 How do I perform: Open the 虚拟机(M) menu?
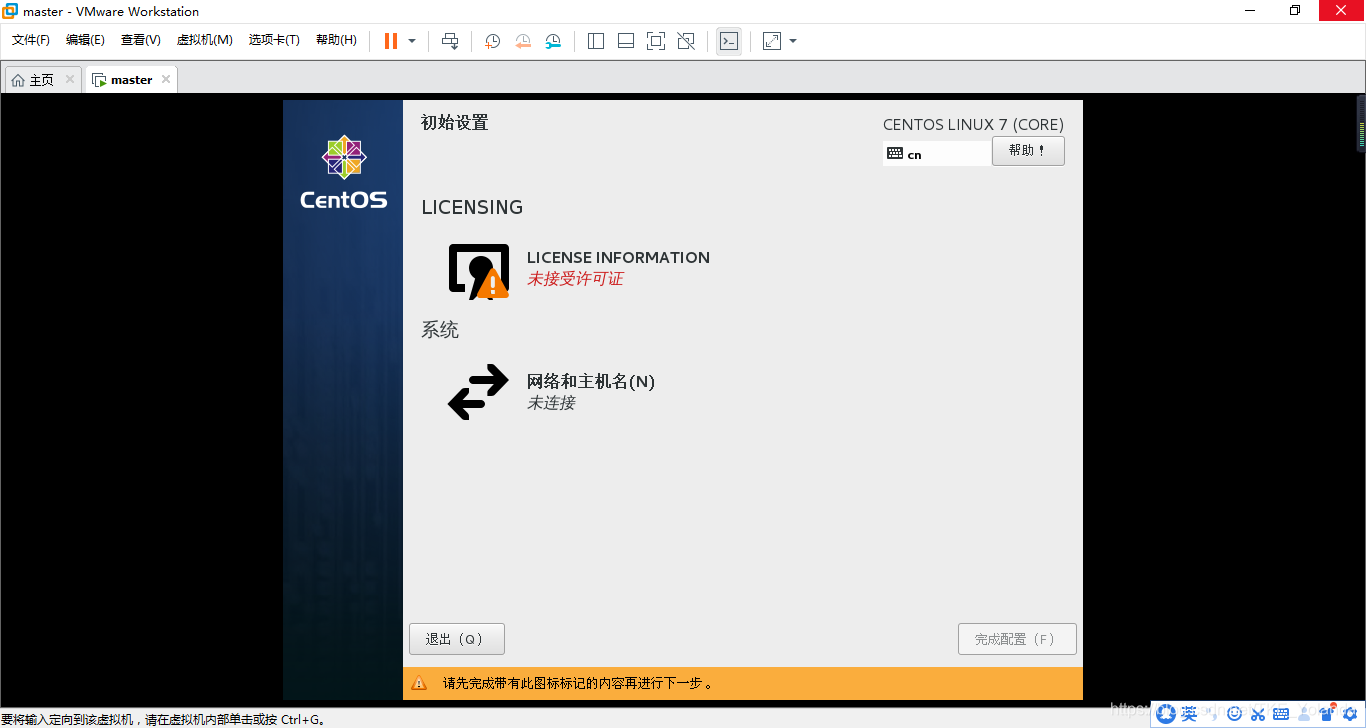point(205,40)
